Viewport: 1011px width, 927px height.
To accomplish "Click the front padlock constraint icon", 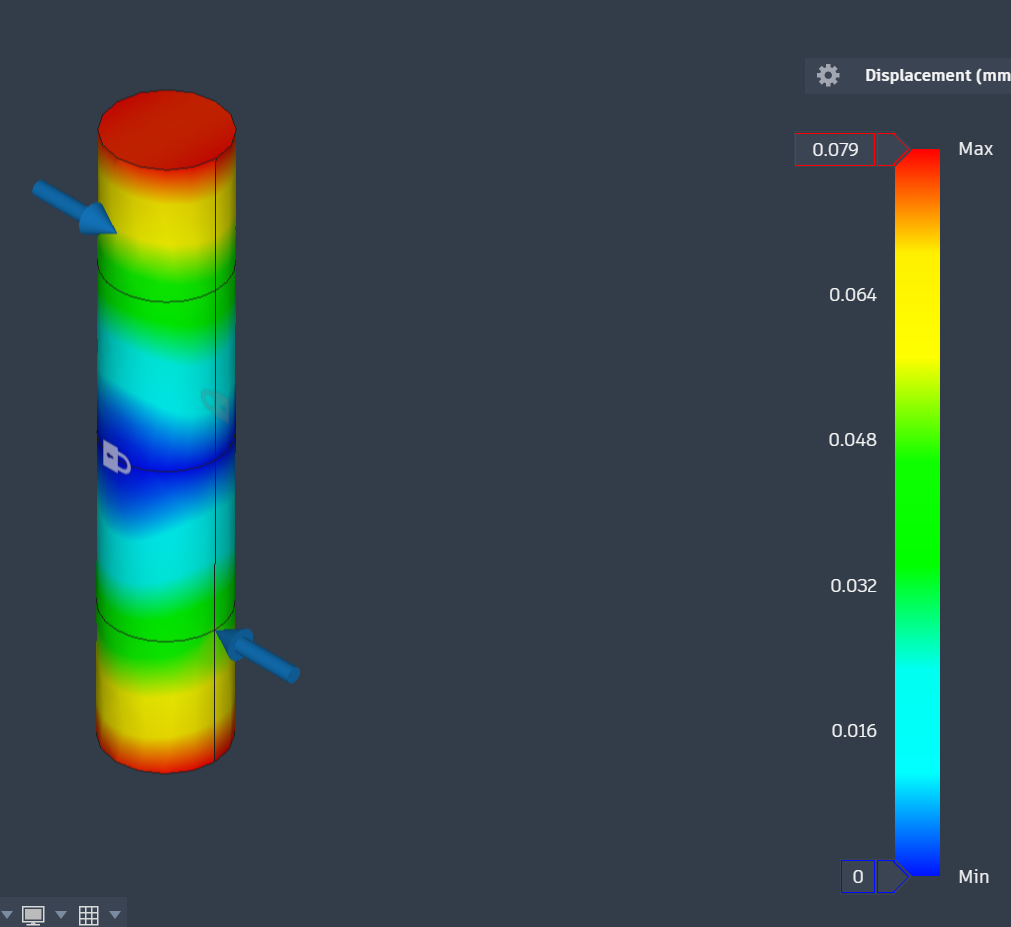I will coord(116,457).
